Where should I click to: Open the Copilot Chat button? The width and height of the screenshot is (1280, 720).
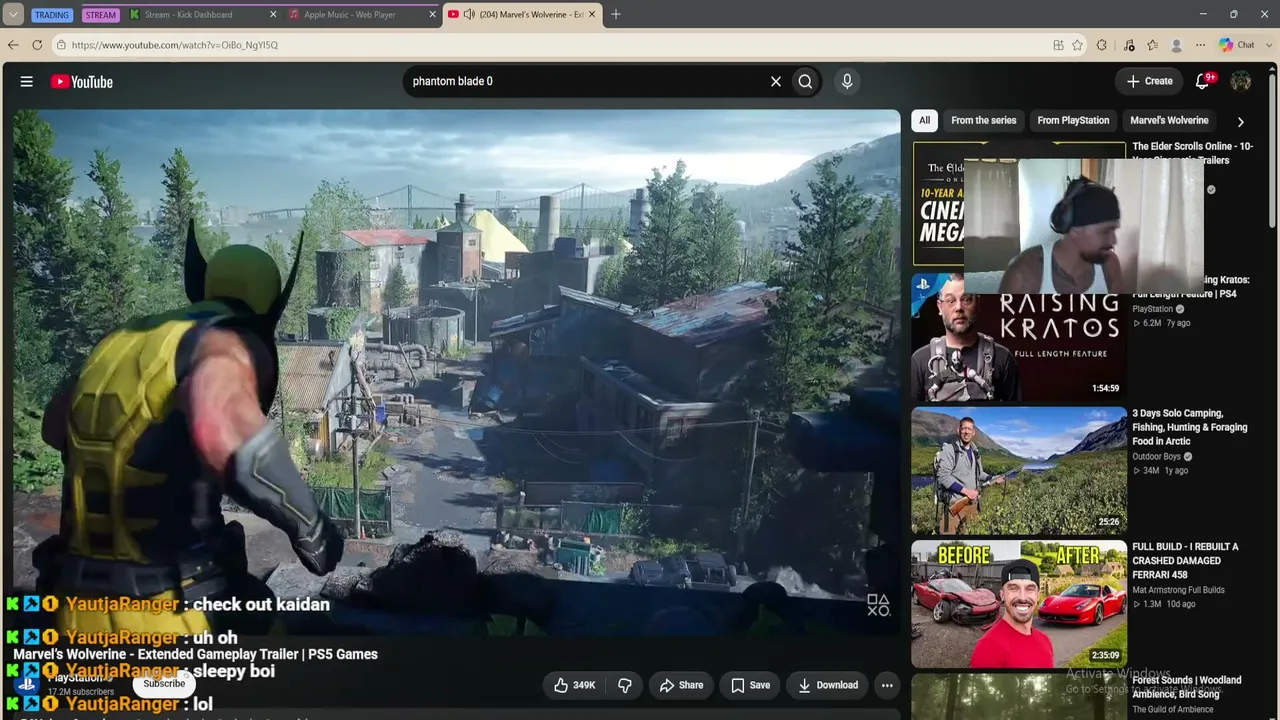pyautogui.click(x=1237, y=45)
